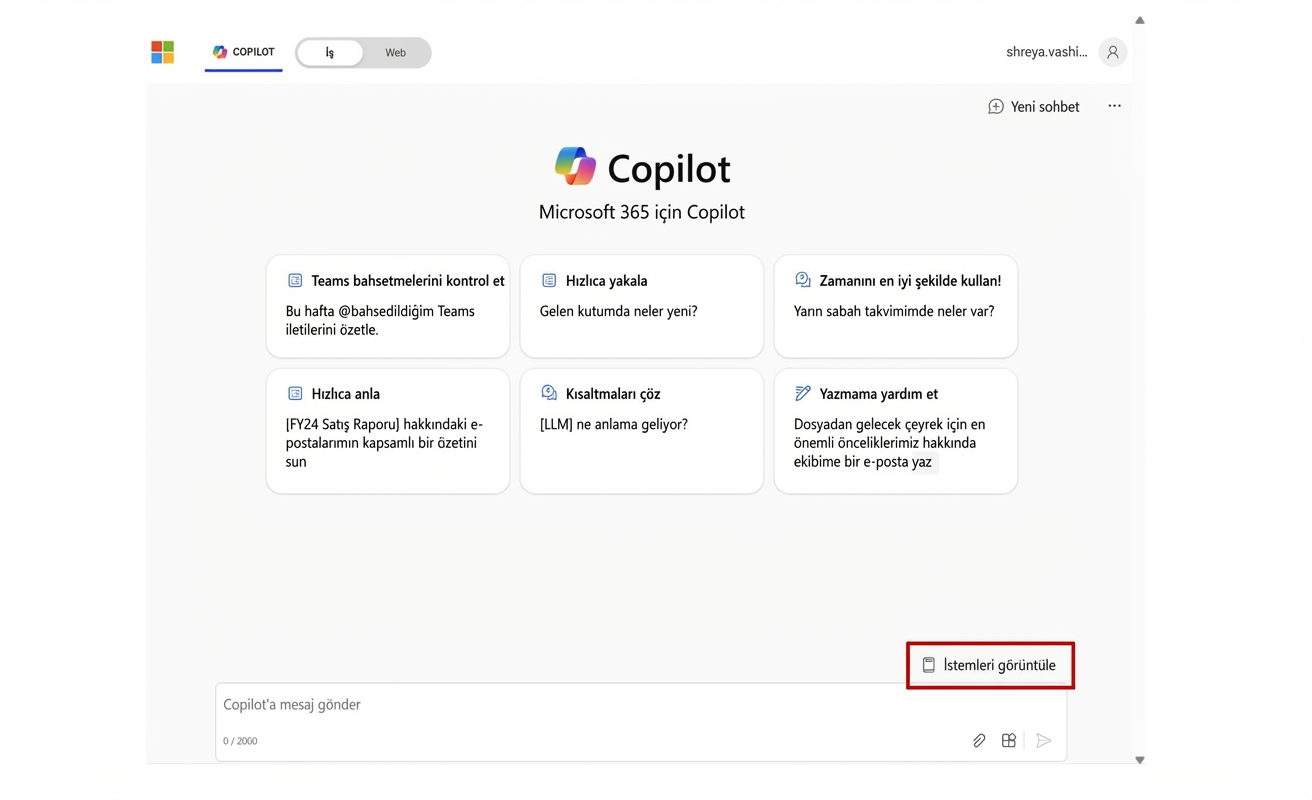
Task: Keep İş selected in the mode switch
Action: click(330, 52)
